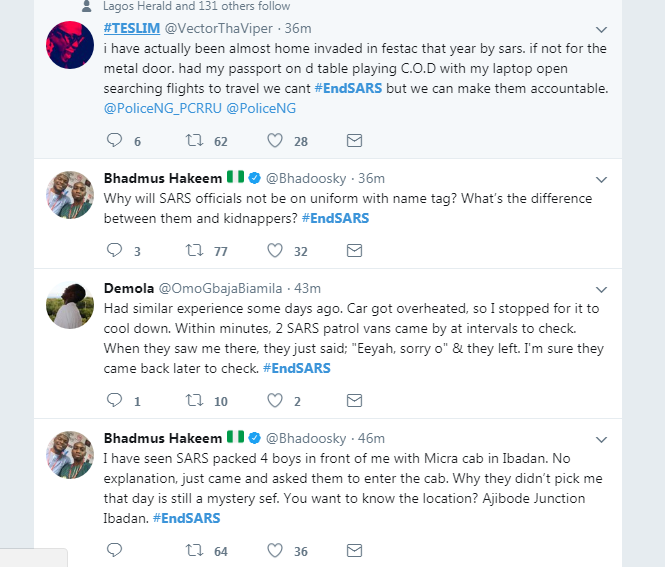Like Bhadmus Hakeem's uniform name tag tweet
Viewport: 665px width, 567px height.
273,250
